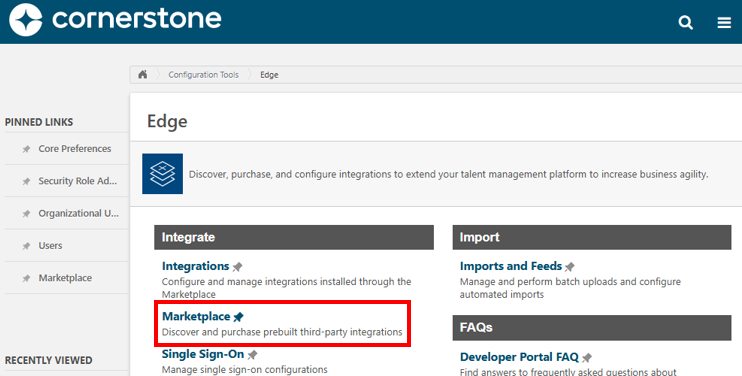Open the hamburger navigation menu

coord(724,22)
